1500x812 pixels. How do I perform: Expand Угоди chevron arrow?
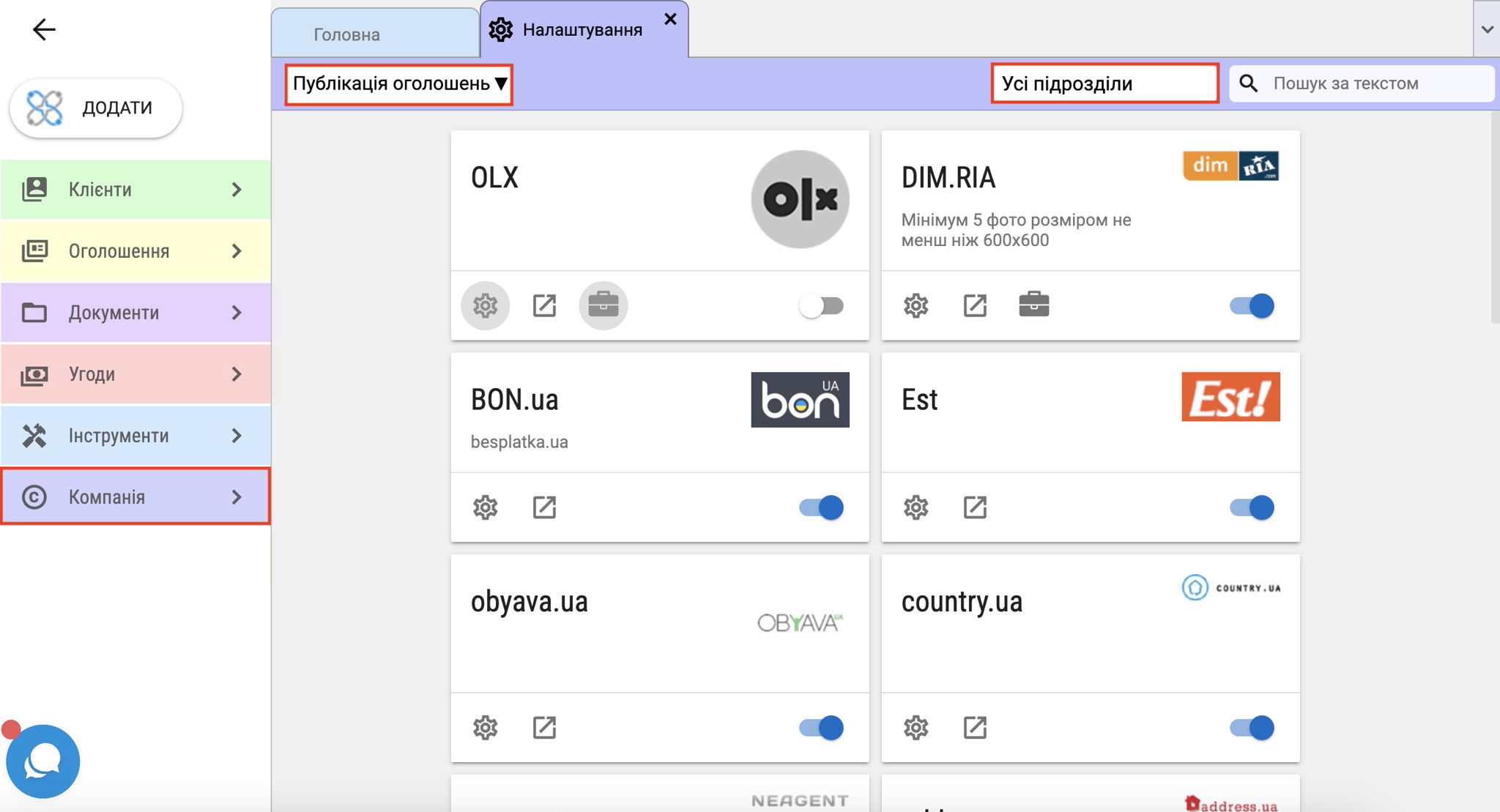pyautogui.click(x=237, y=374)
